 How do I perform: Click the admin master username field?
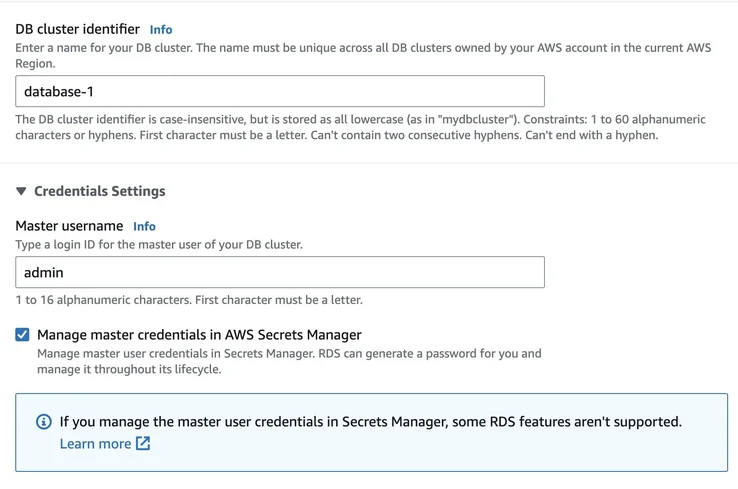(280, 272)
